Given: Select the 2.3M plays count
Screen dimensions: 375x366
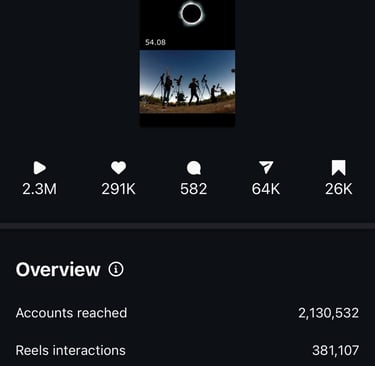Looking at the screenshot, I should click(x=40, y=189).
